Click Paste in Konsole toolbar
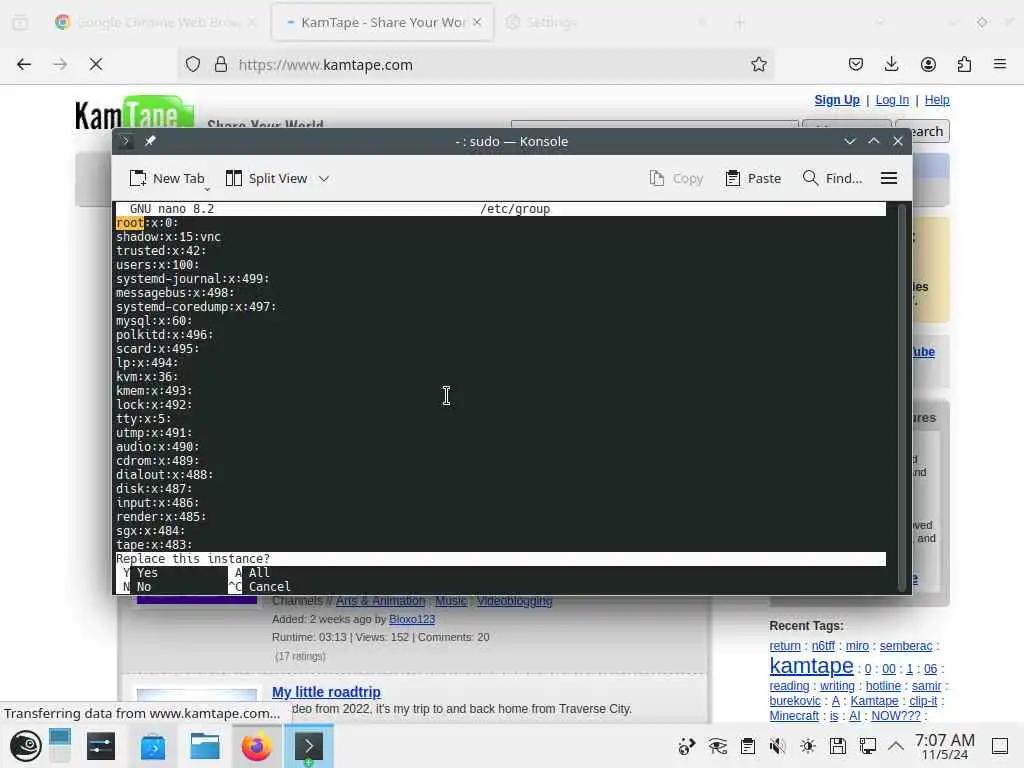 pos(753,178)
